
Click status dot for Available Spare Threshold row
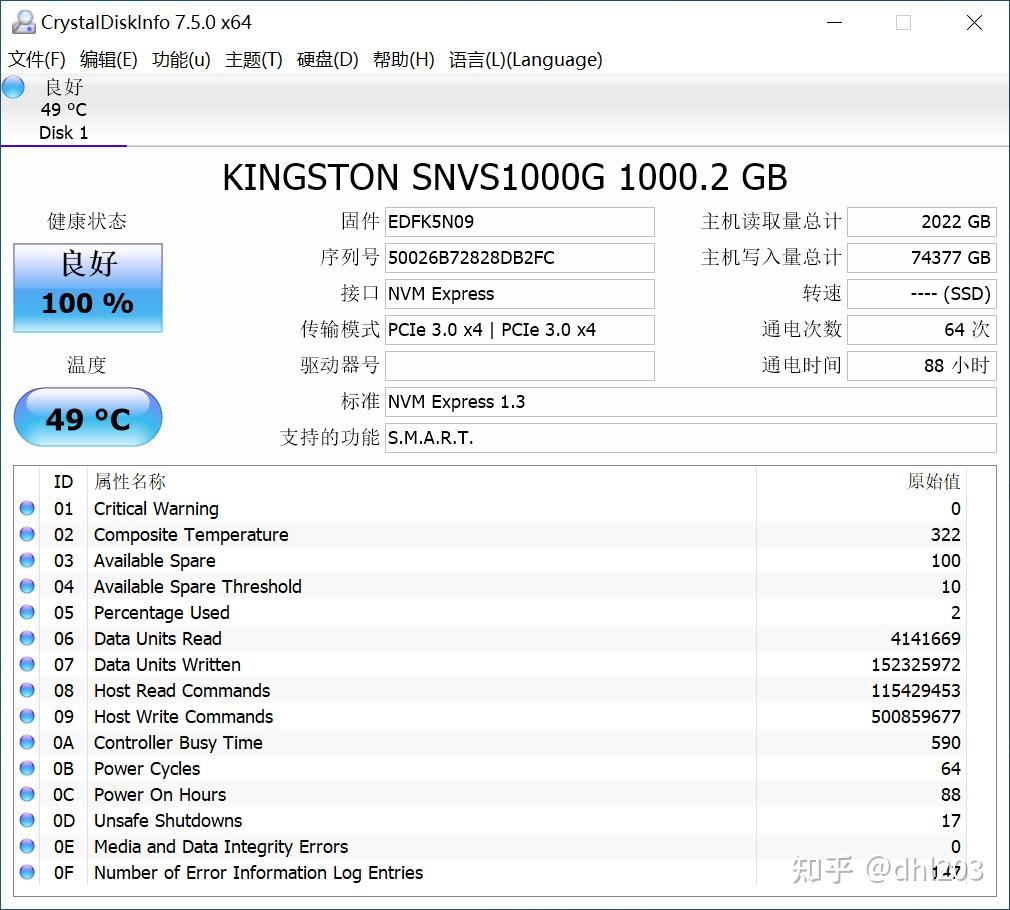(x=27, y=586)
